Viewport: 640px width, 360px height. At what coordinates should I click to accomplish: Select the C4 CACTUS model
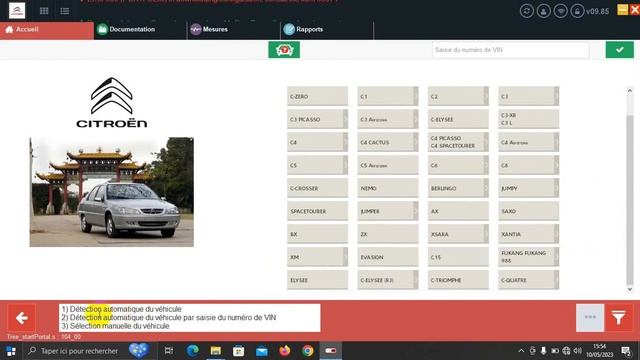(x=388, y=142)
